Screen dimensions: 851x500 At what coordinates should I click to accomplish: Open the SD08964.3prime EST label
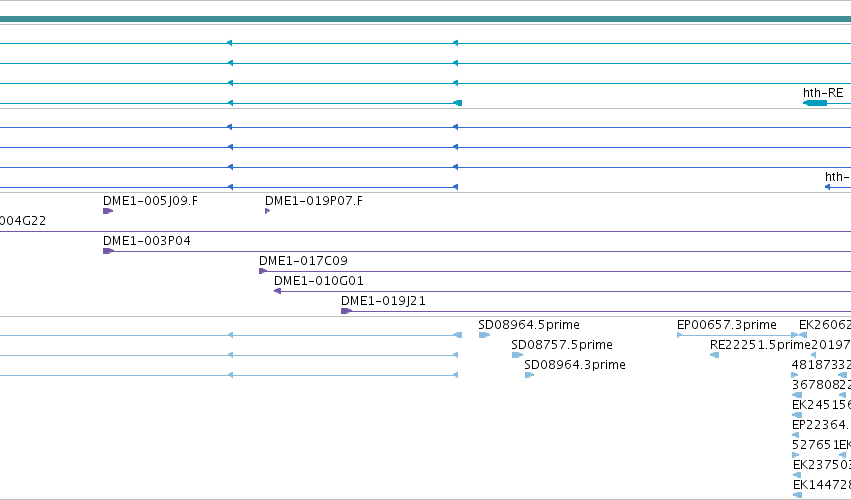coord(575,365)
